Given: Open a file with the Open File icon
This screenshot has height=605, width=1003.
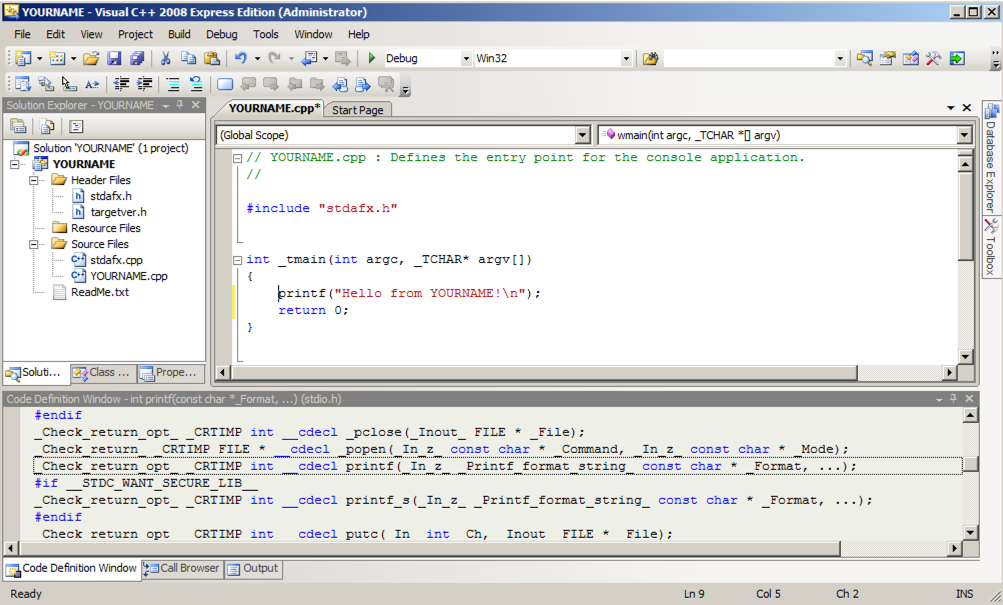Looking at the screenshot, I should (x=91, y=59).
